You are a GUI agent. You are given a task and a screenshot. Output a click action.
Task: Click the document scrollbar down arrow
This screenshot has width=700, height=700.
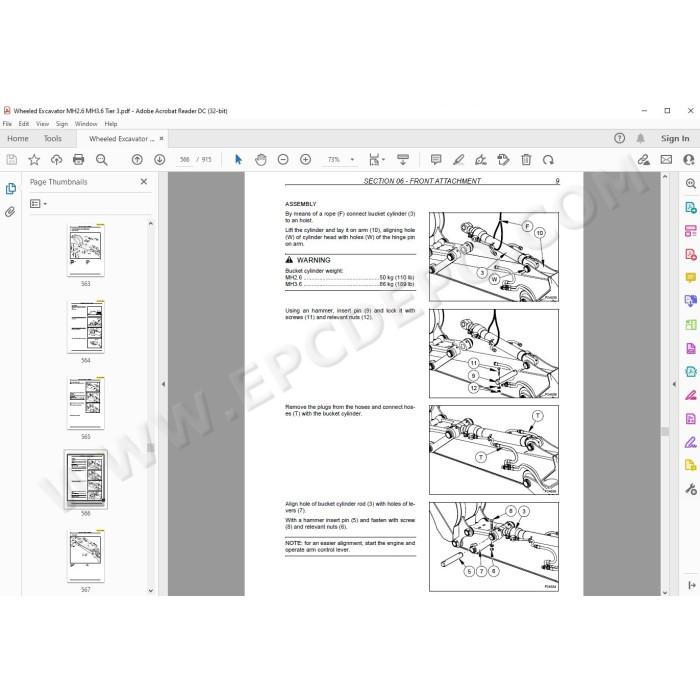coord(665,592)
